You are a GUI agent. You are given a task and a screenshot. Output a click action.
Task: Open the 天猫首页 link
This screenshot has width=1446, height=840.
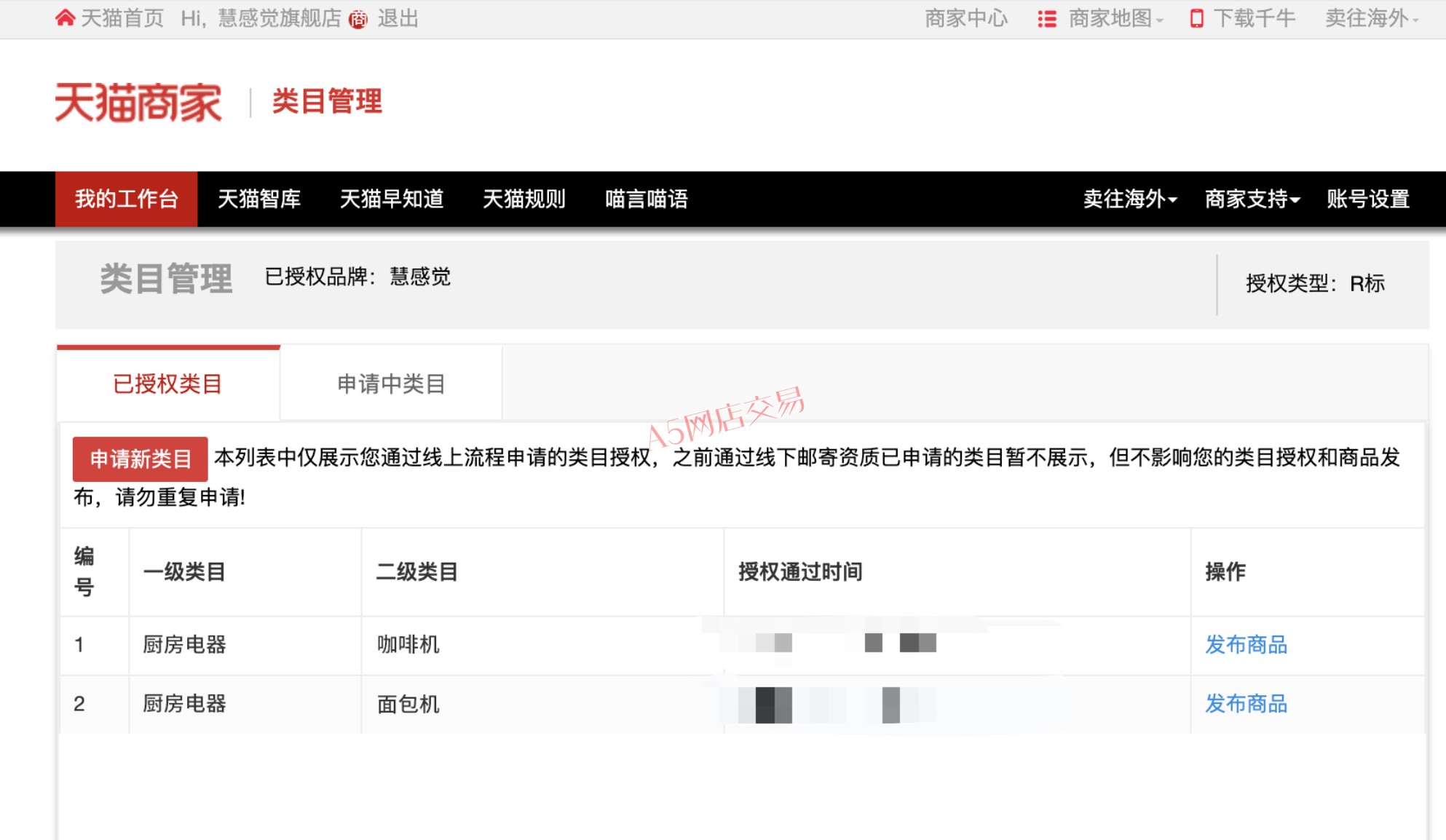click(x=122, y=18)
